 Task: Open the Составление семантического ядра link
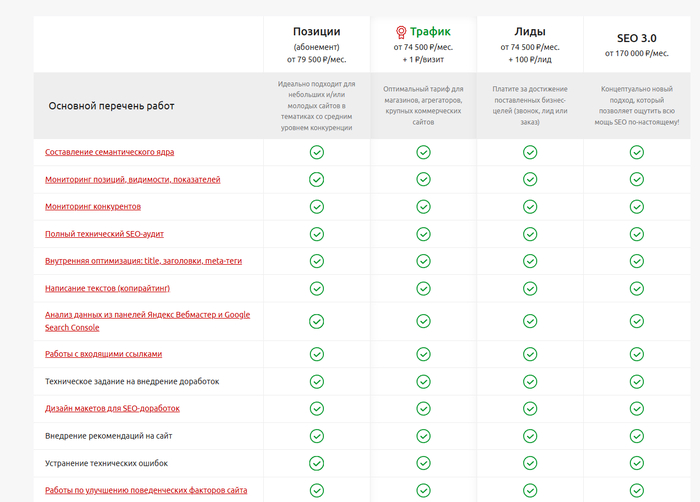click(110, 152)
